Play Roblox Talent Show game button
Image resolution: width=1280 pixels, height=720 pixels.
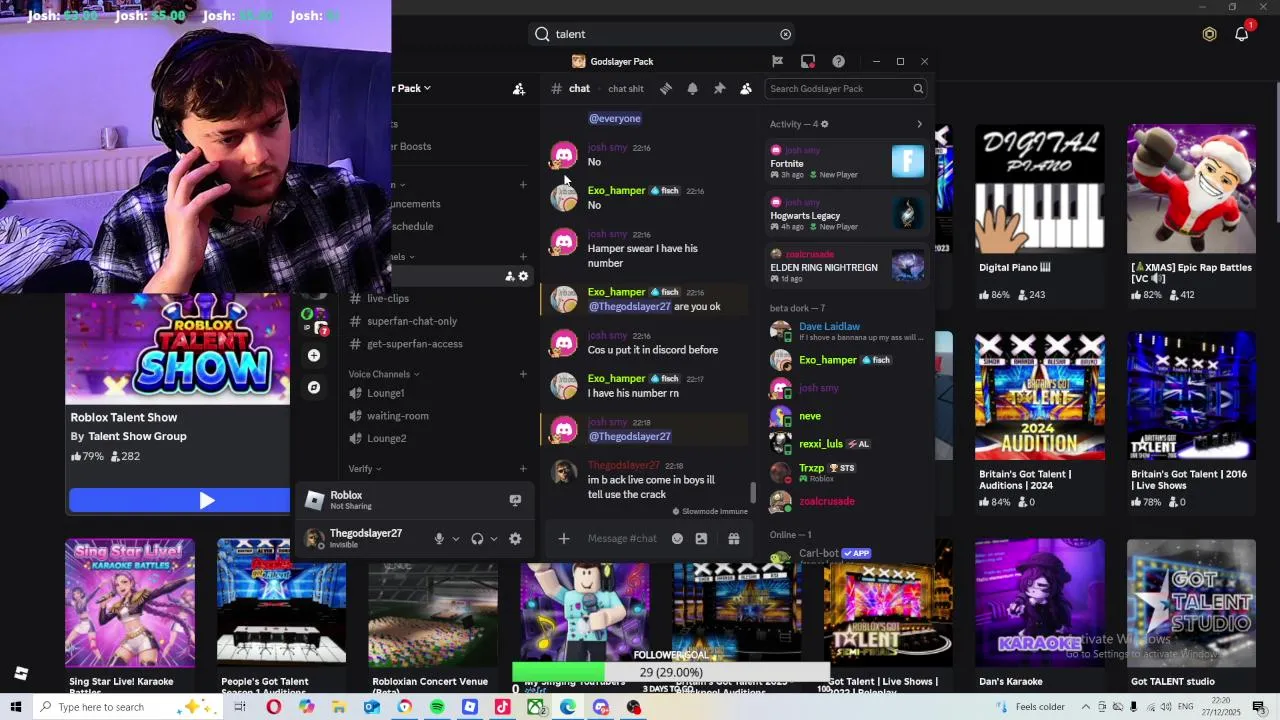[x=180, y=500]
